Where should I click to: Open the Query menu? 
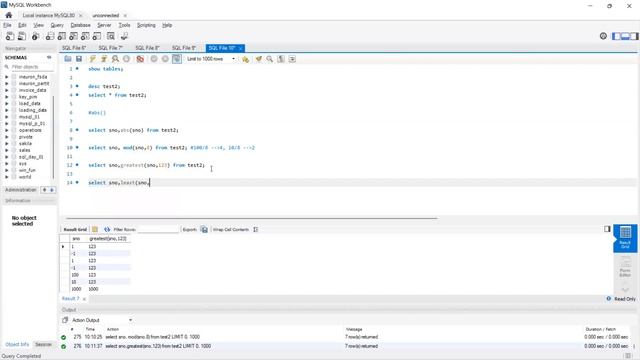coord(57,25)
